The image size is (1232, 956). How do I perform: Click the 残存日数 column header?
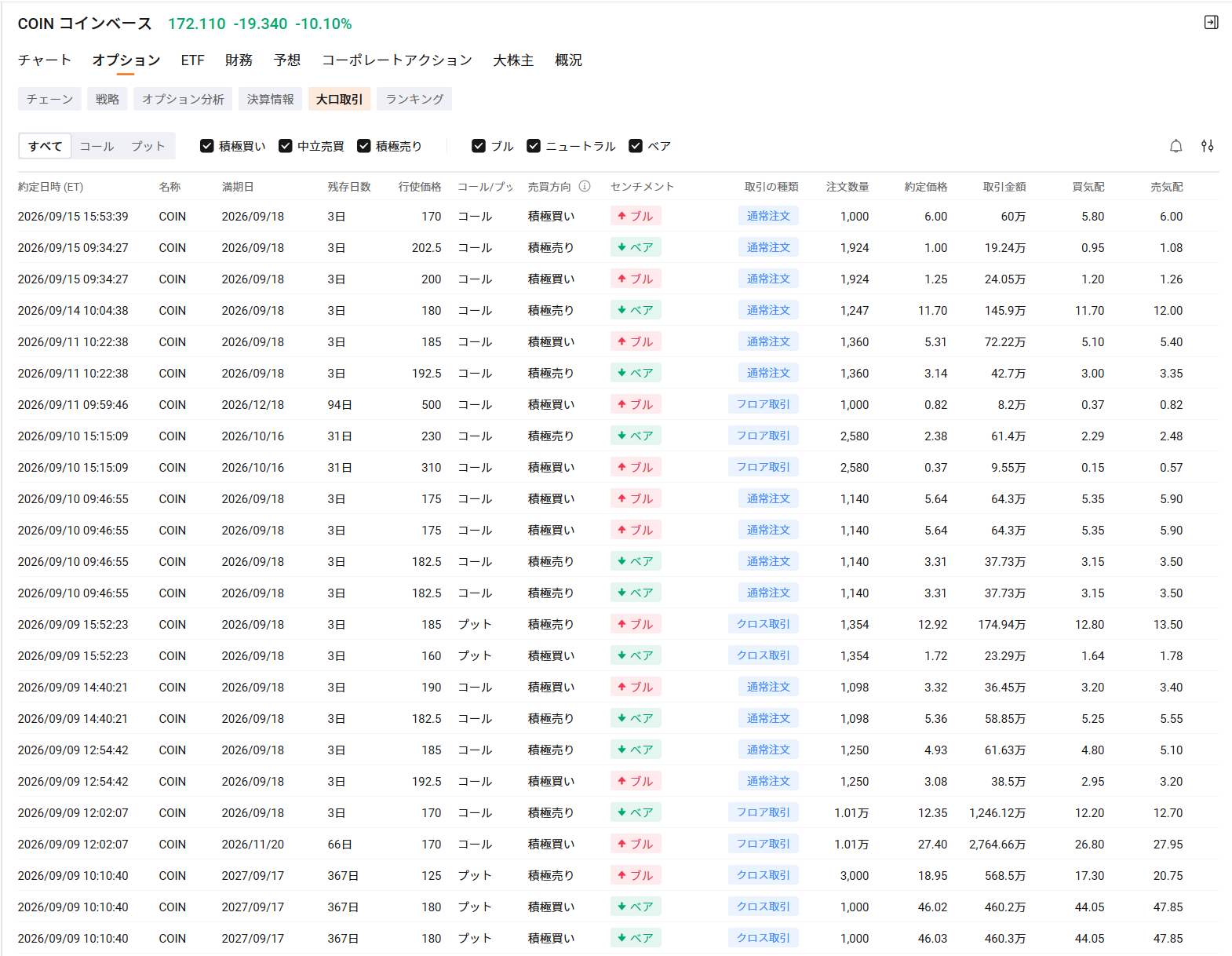[349, 187]
